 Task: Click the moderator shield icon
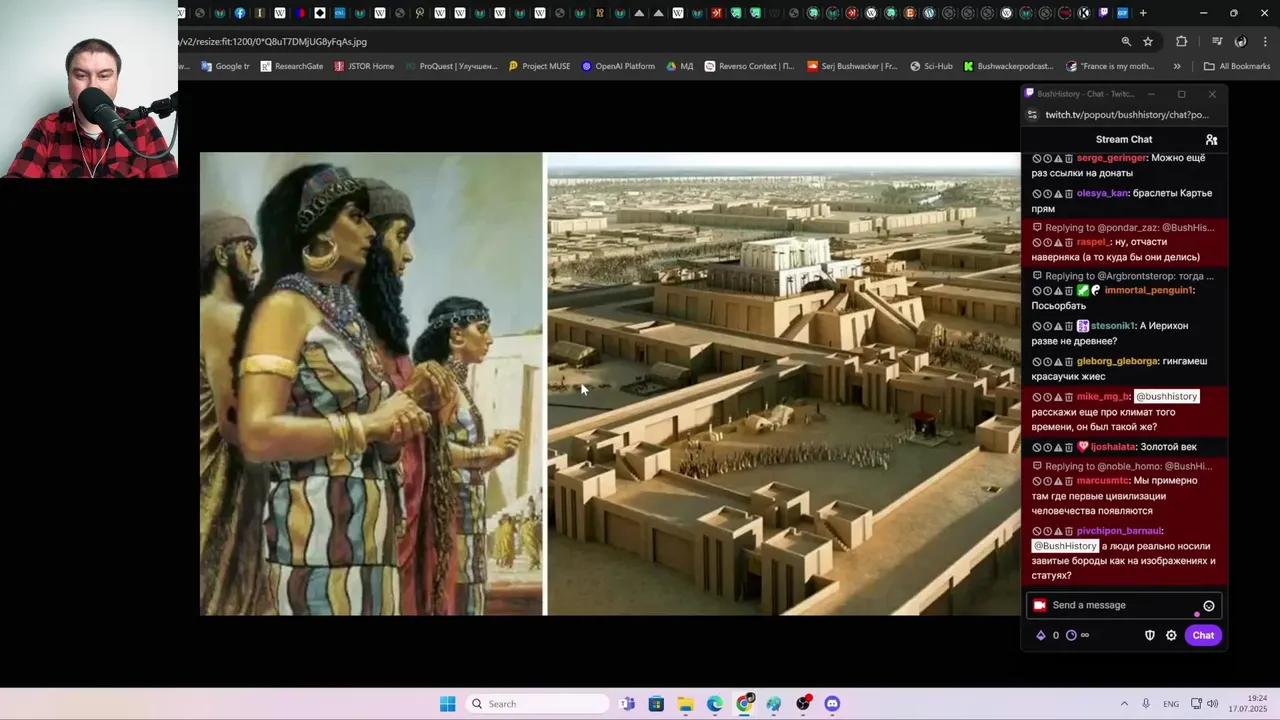(1150, 635)
